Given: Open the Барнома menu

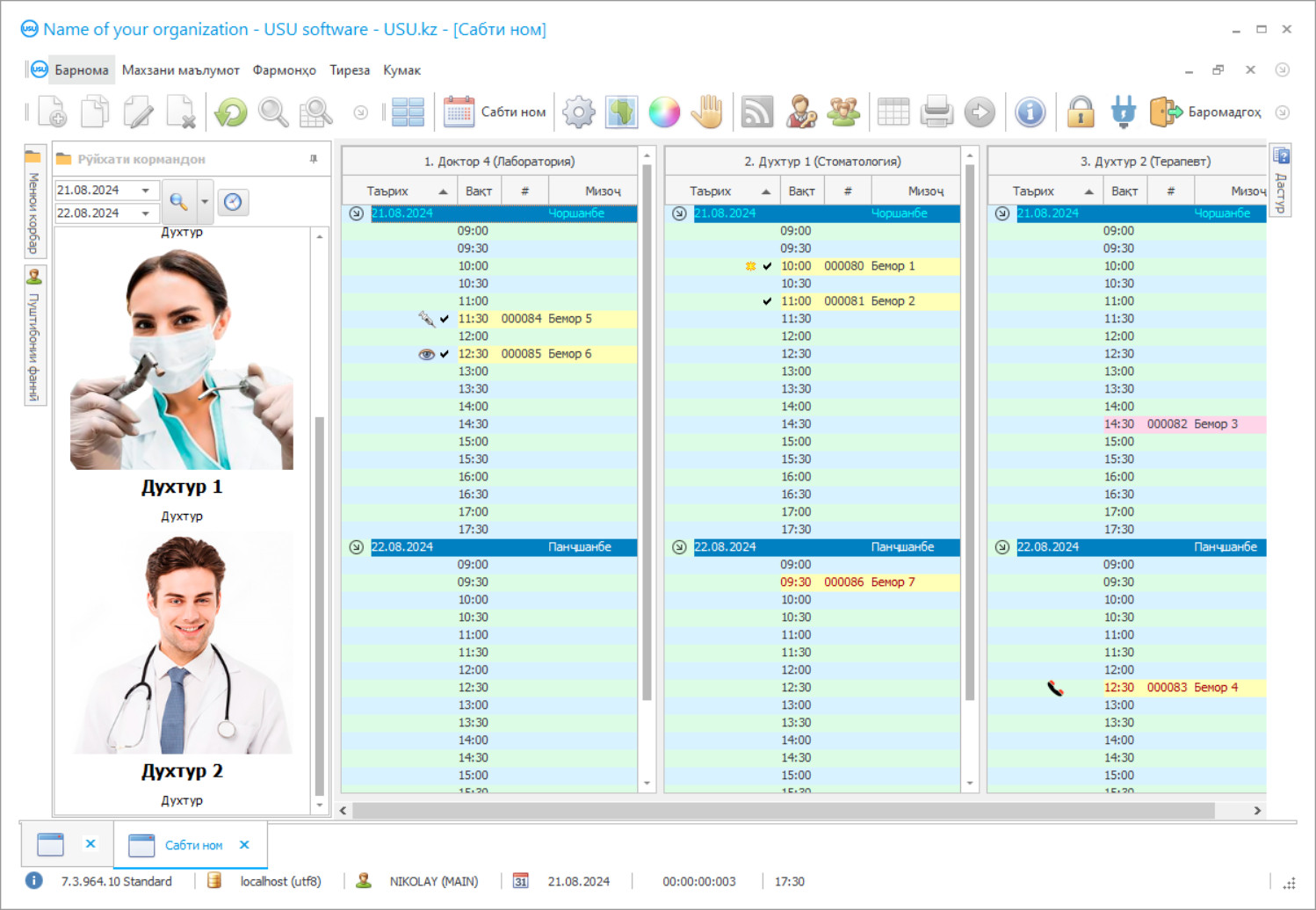Looking at the screenshot, I should [82, 70].
